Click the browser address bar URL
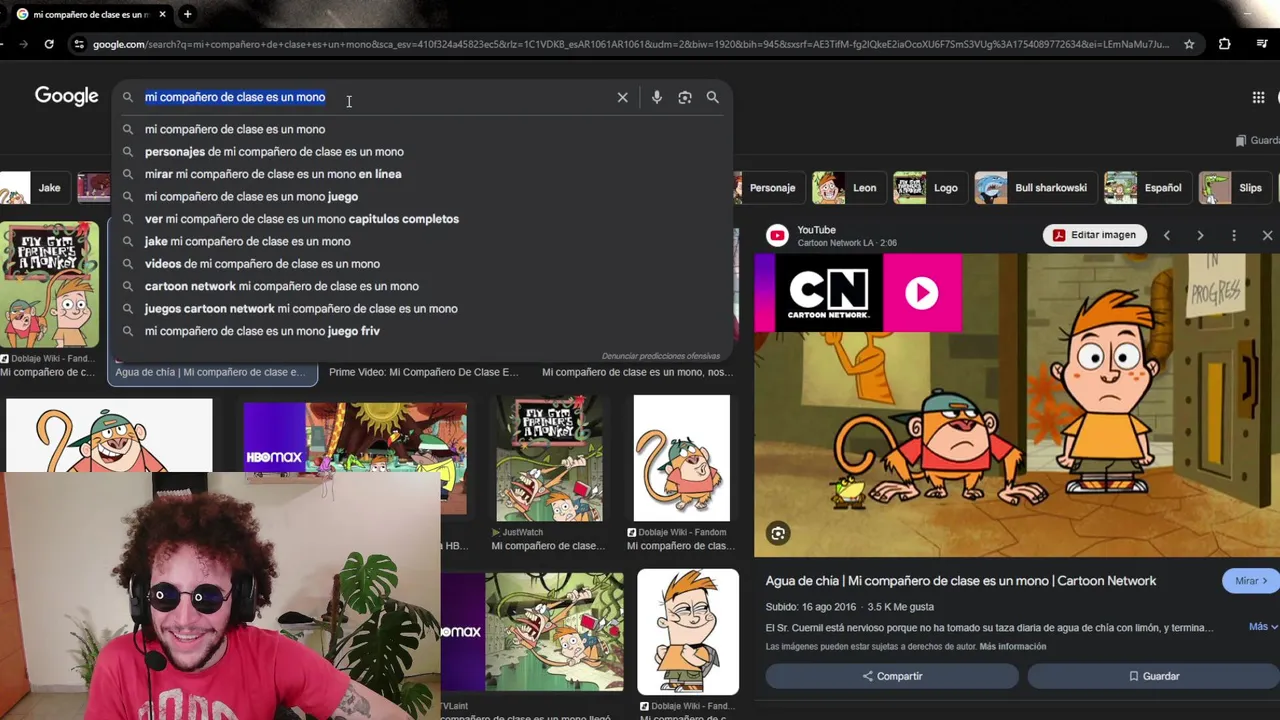Screen dimensions: 1280x720 (x=630, y=44)
